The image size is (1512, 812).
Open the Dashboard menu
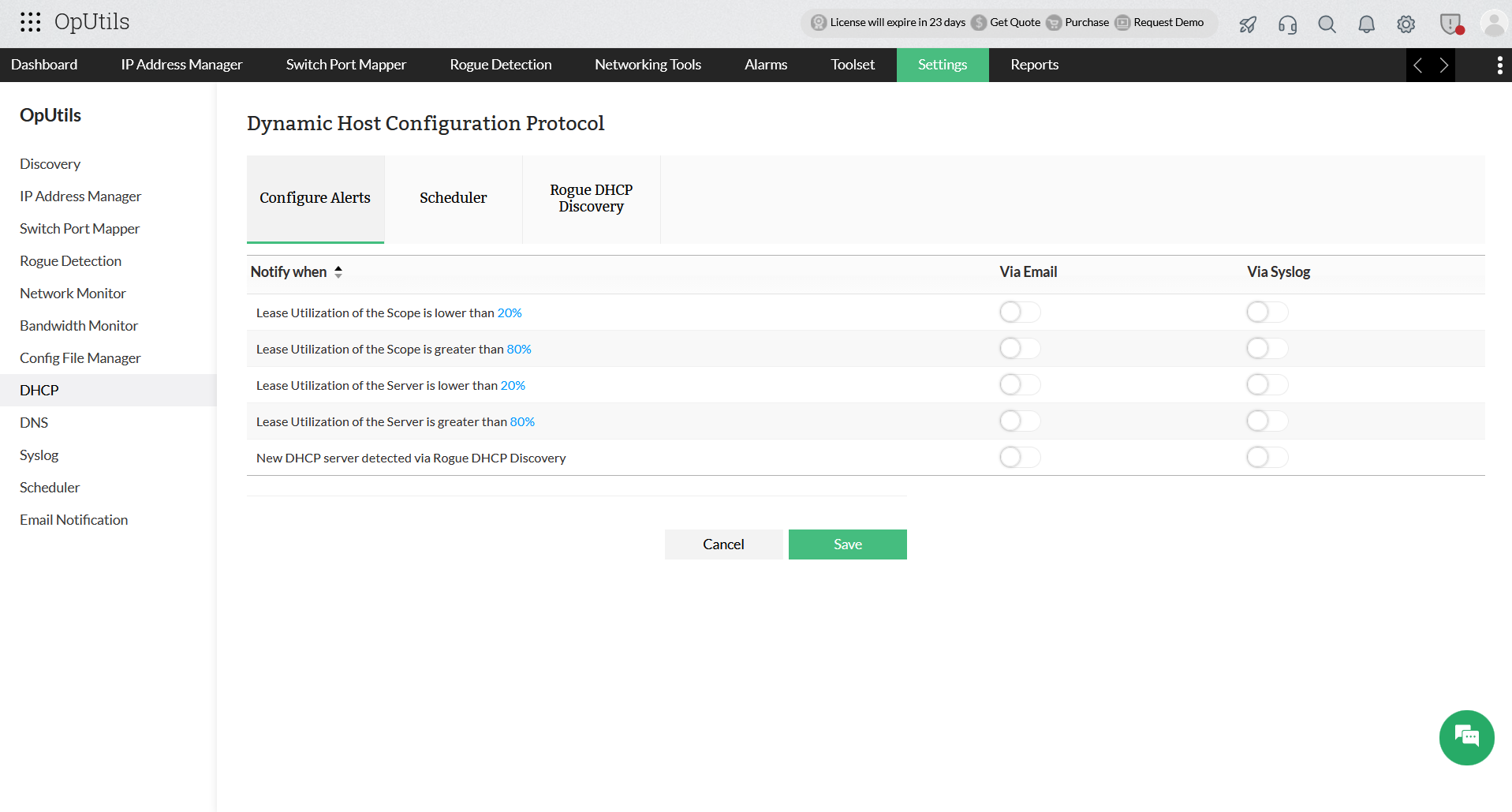tap(44, 65)
